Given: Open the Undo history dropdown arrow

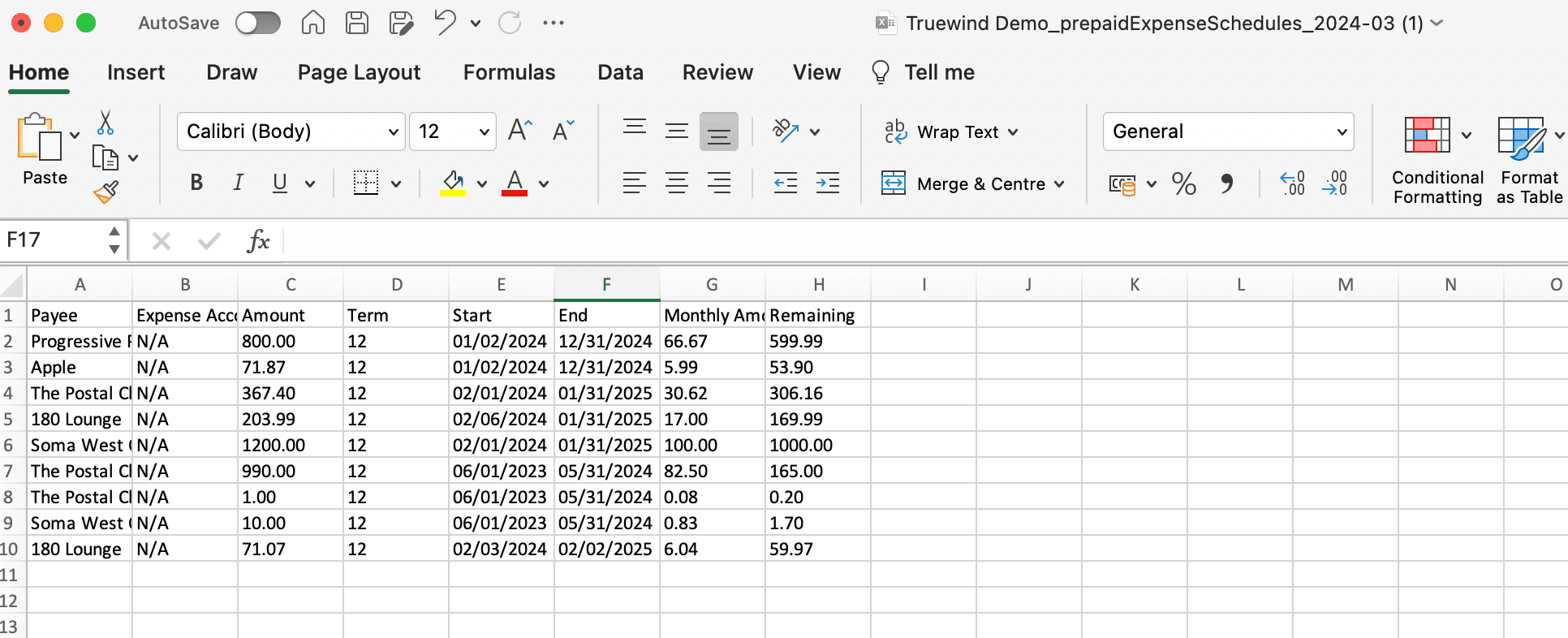Looking at the screenshot, I should pos(476,24).
